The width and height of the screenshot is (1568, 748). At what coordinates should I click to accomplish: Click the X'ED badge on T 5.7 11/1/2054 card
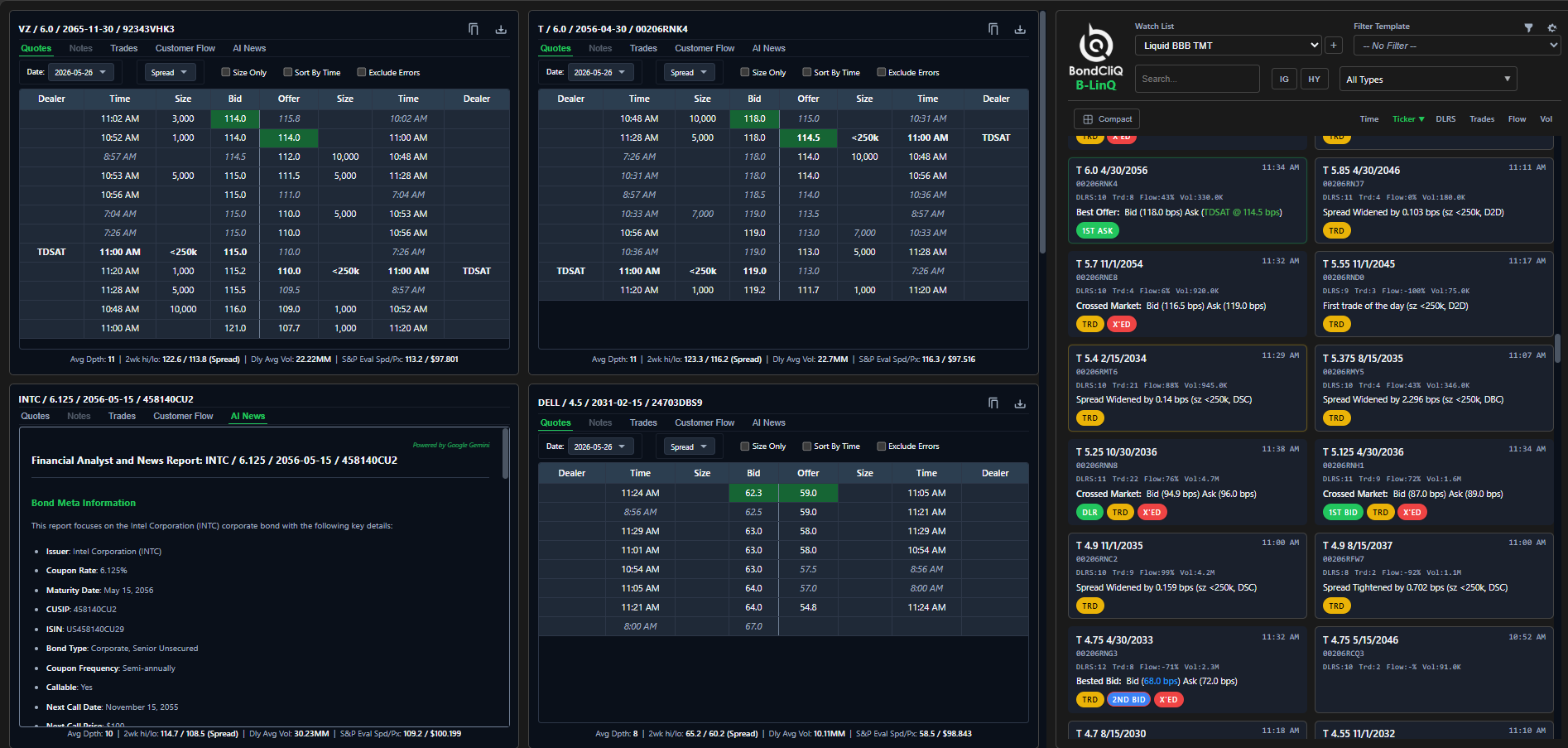[1121, 324]
